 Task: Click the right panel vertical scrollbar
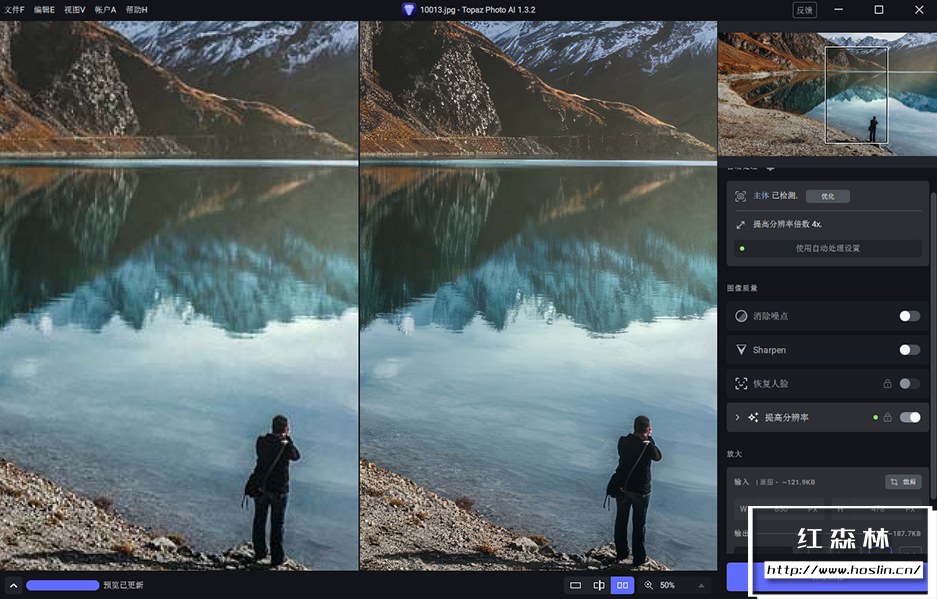[x=933, y=347]
